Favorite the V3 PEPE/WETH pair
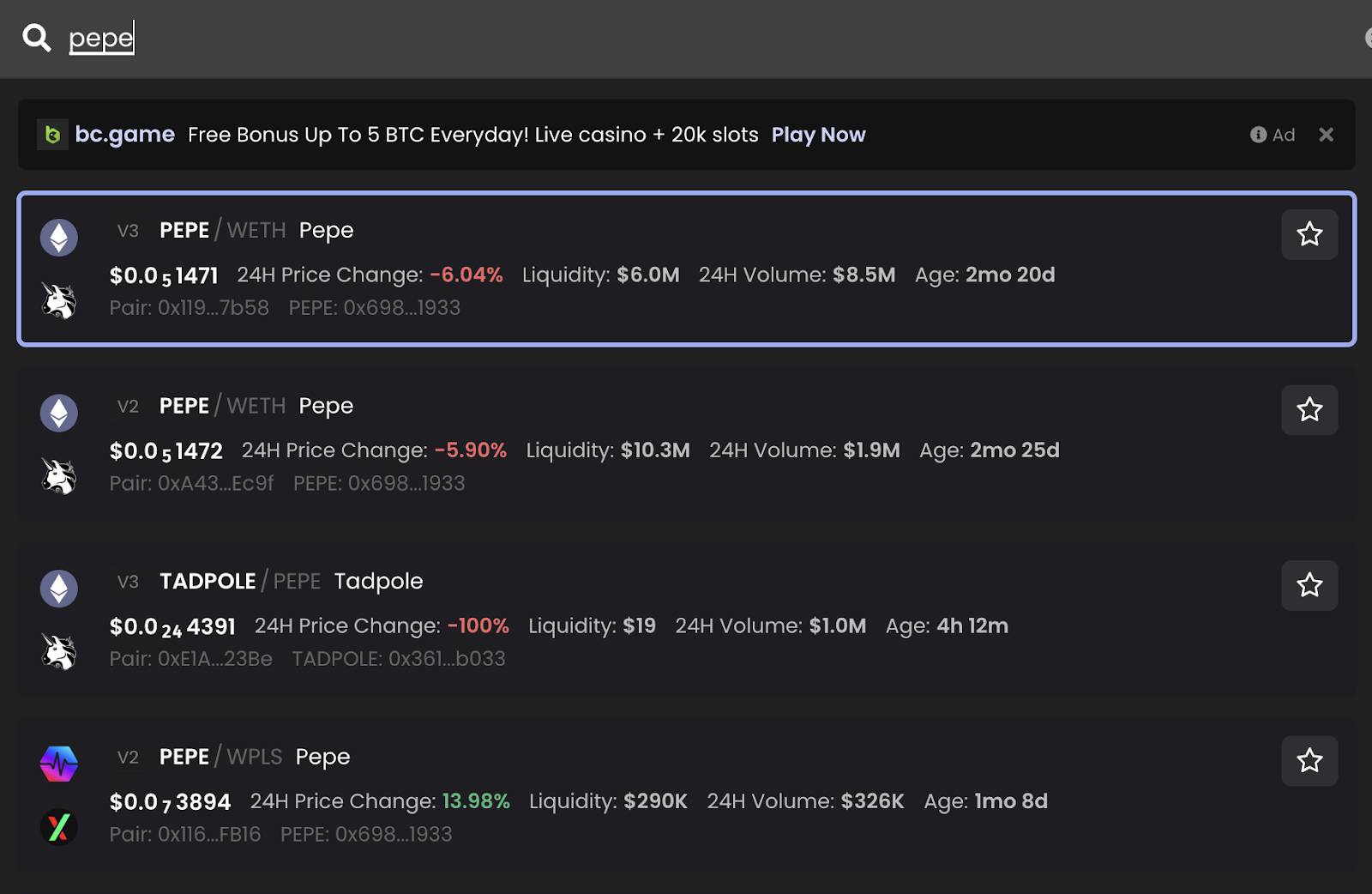 (1309, 234)
